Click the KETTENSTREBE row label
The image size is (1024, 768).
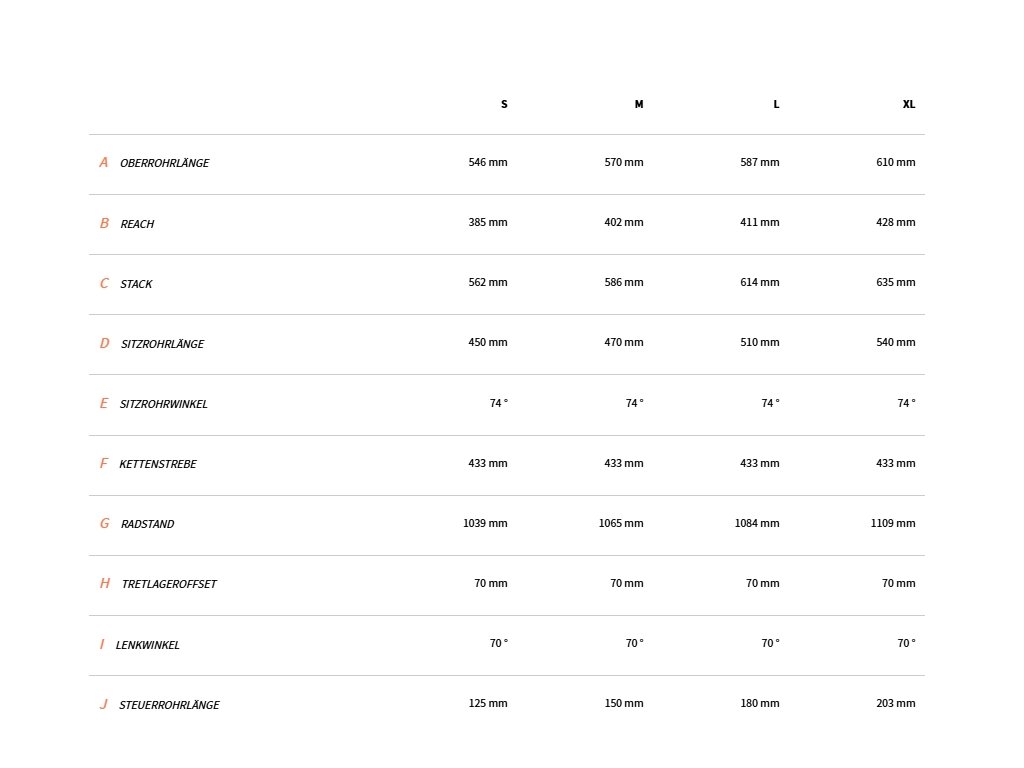coord(157,464)
